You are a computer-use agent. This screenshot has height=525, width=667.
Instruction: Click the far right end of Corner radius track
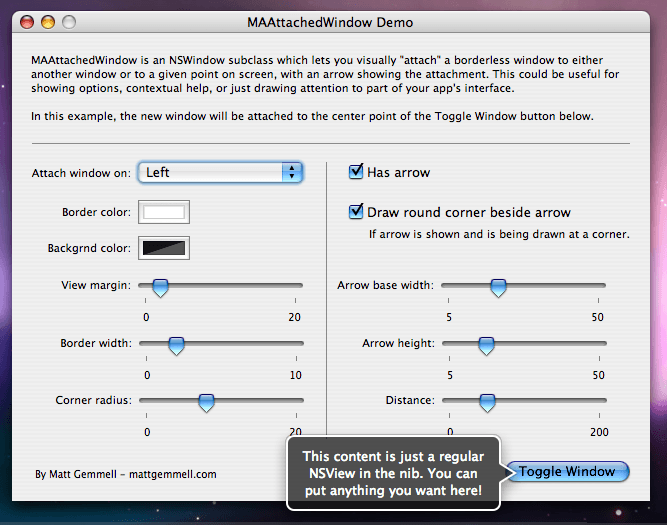299,401
